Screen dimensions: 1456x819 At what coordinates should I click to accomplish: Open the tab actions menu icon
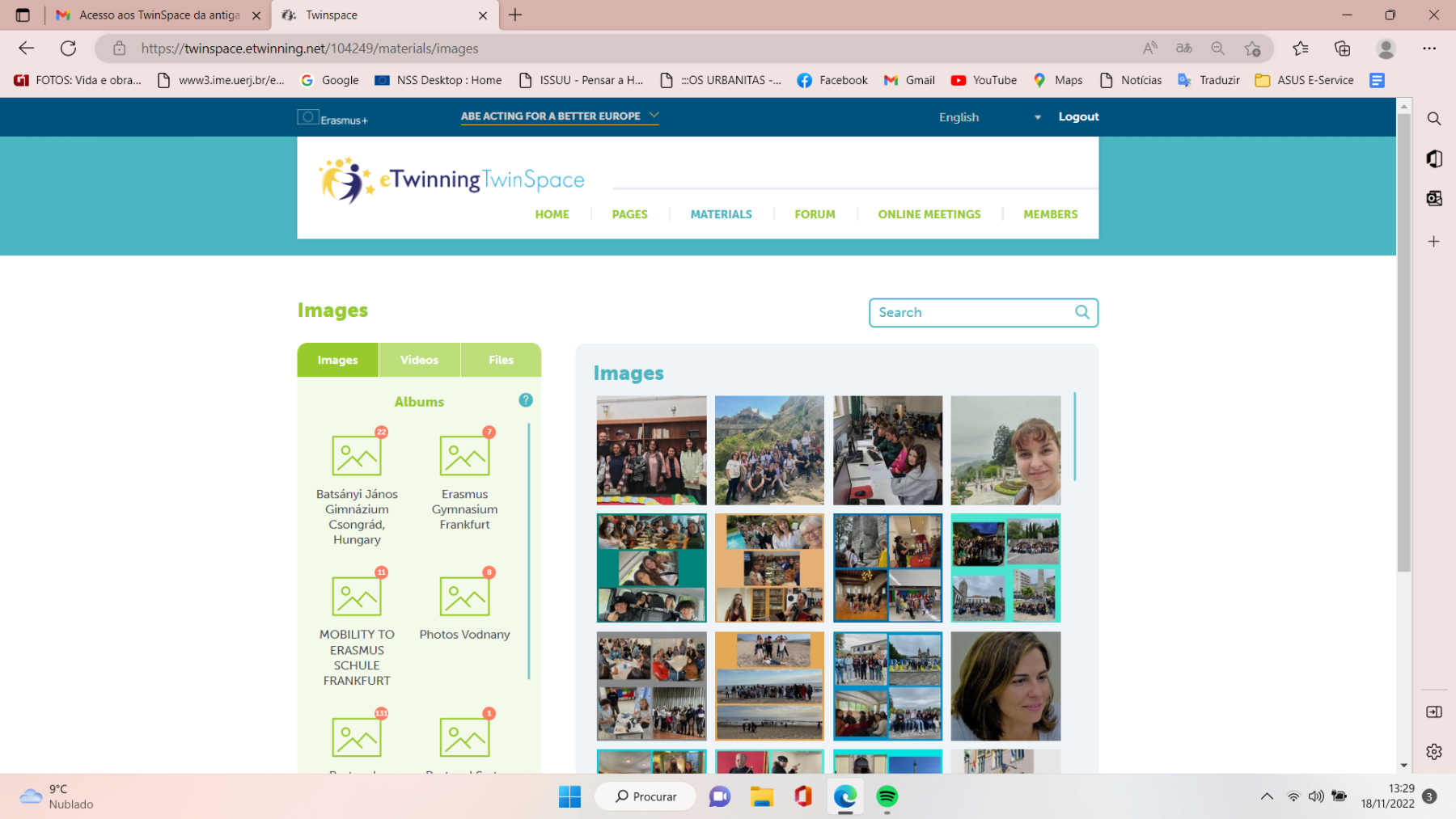pos(23,15)
